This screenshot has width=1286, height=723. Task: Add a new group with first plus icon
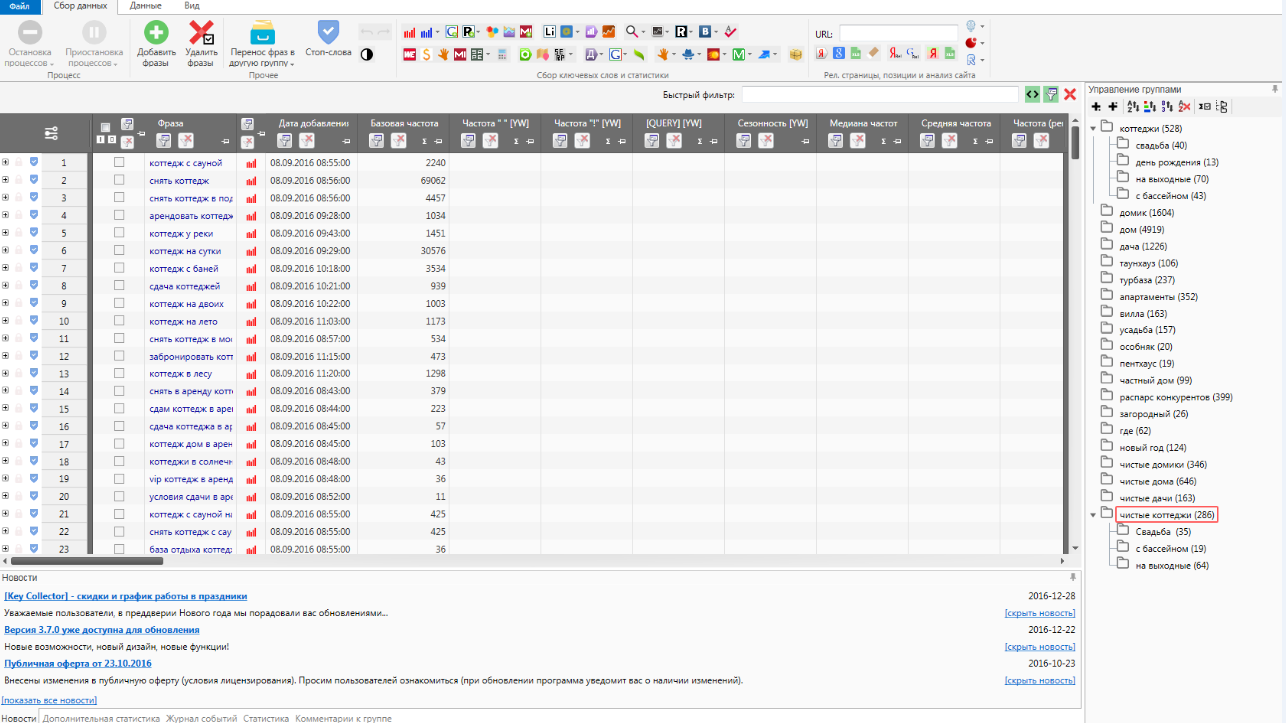tap(1096, 106)
